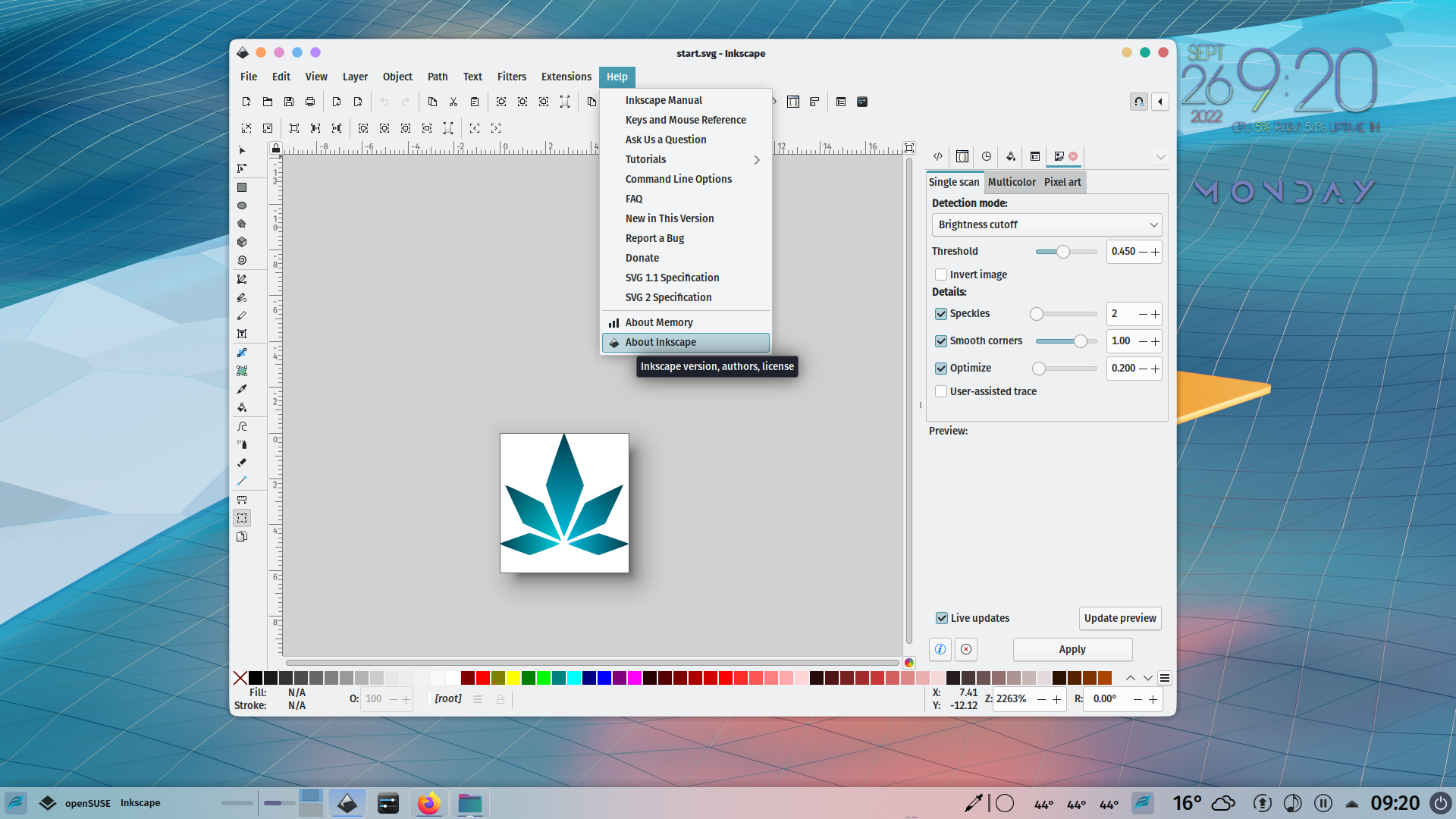Disable Live updates checkbox
This screenshot has width=1456, height=819.
pos(942,618)
